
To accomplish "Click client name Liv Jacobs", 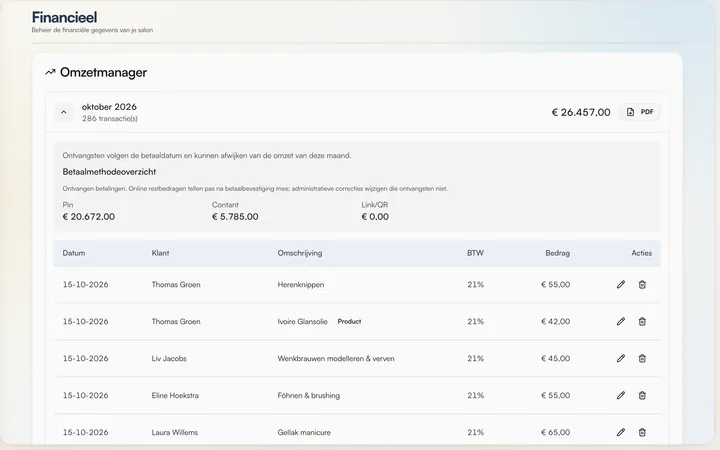I will pyautogui.click(x=169, y=359).
